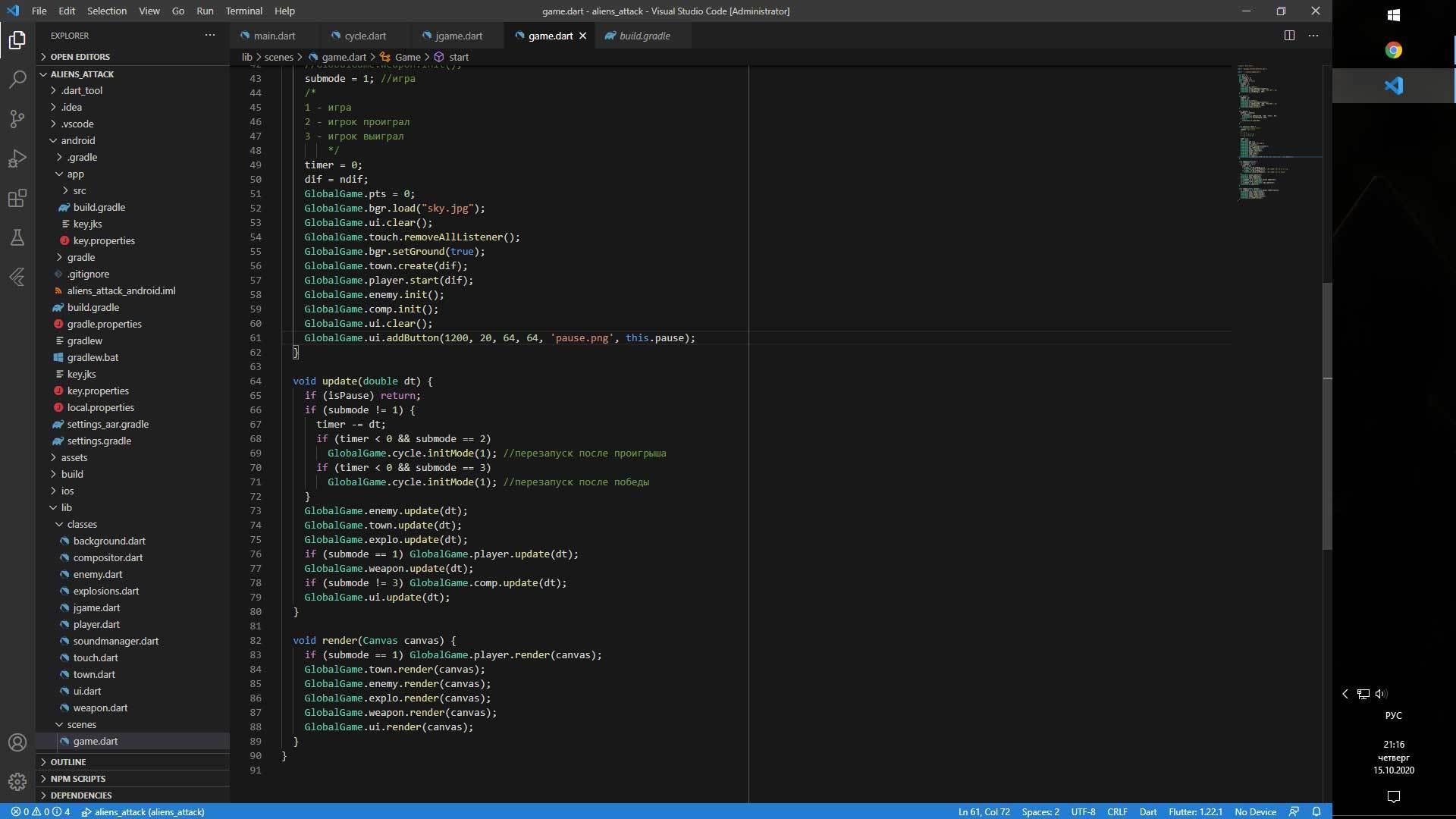Click the feedback icon in status bar
Viewport: 1456px width, 819px height.
point(1294,811)
